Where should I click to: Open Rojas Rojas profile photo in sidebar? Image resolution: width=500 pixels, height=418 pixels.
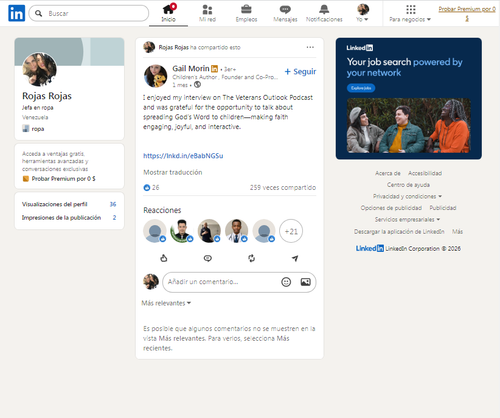(x=39, y=69)
